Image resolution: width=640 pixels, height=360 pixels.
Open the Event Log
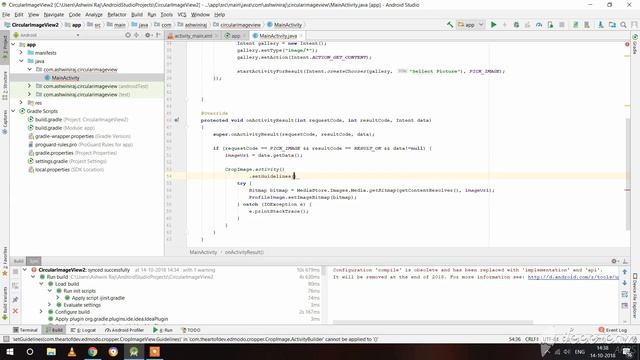tap(613, 330)
